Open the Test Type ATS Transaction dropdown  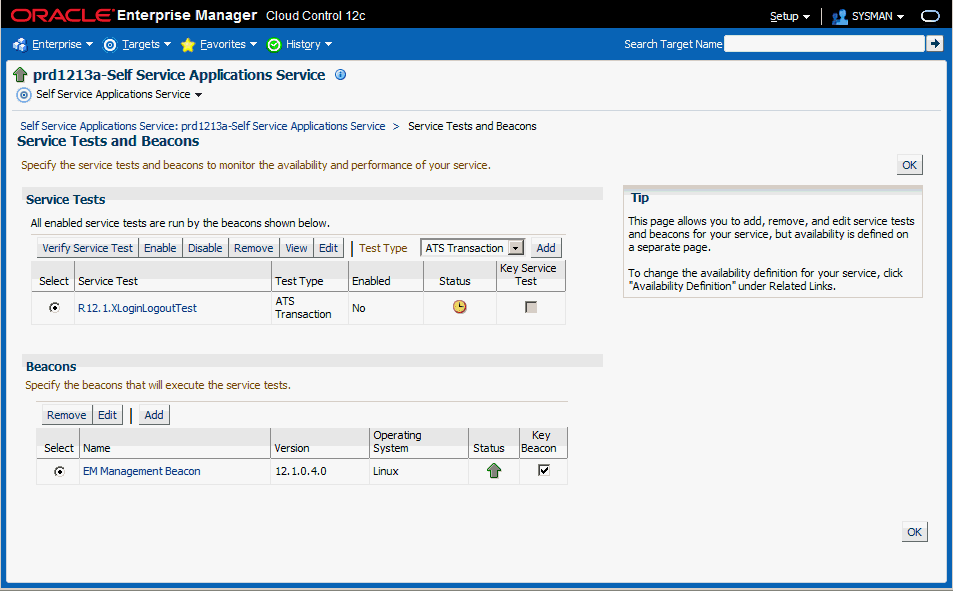pos(473,248)
